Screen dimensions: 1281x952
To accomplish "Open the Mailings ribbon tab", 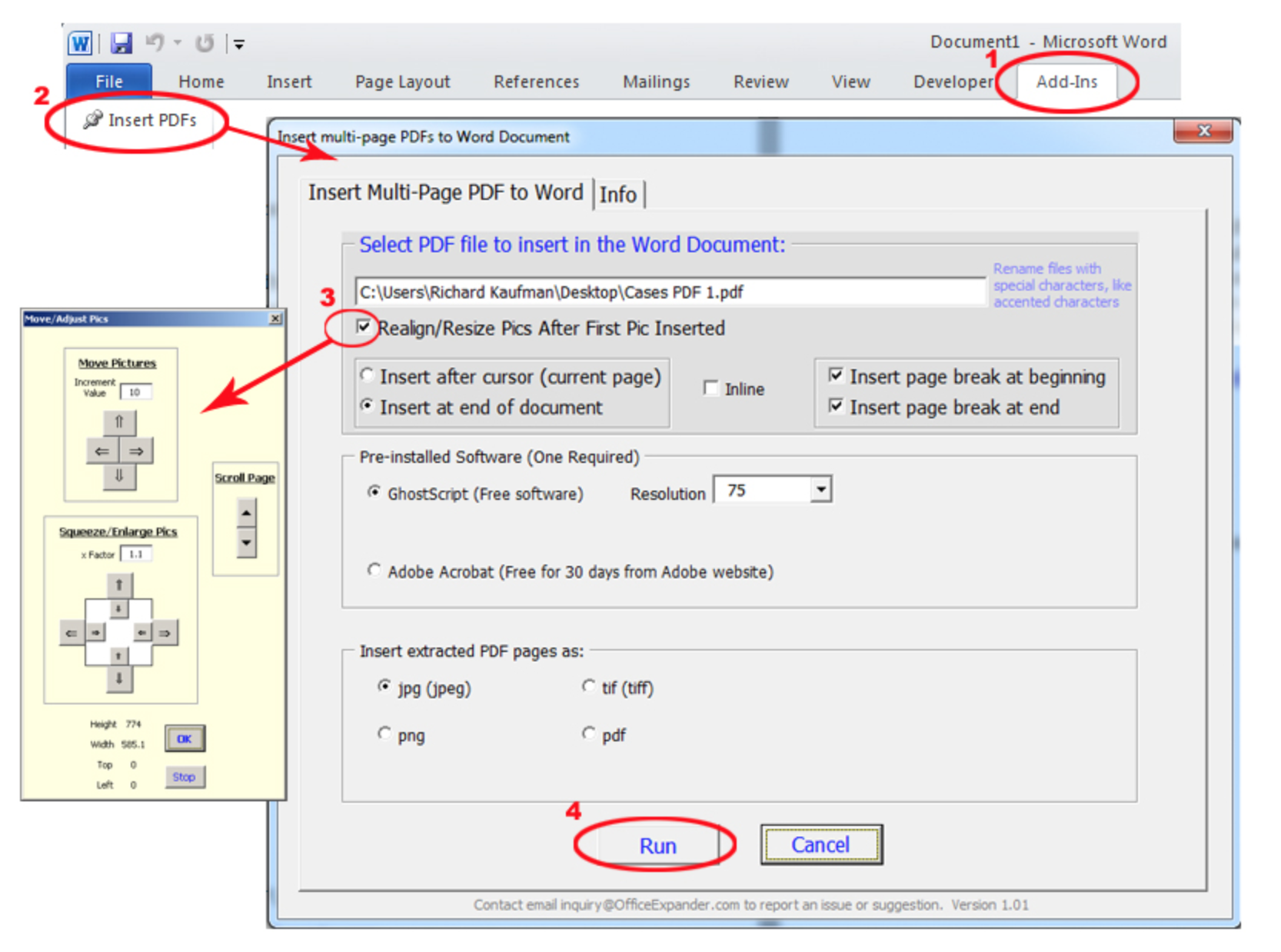I will [656, 82].
